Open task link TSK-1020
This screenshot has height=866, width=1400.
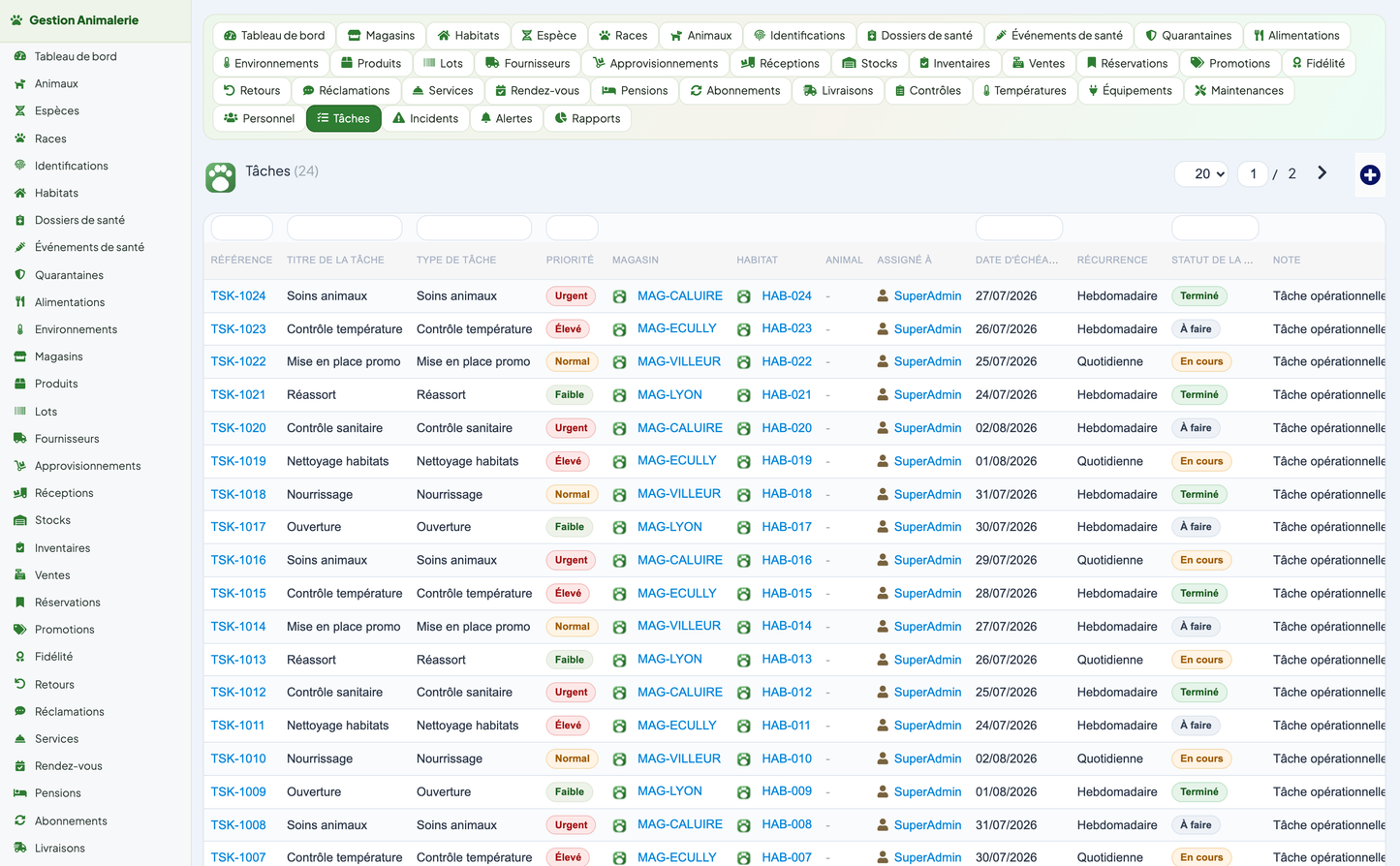point(238,428)
